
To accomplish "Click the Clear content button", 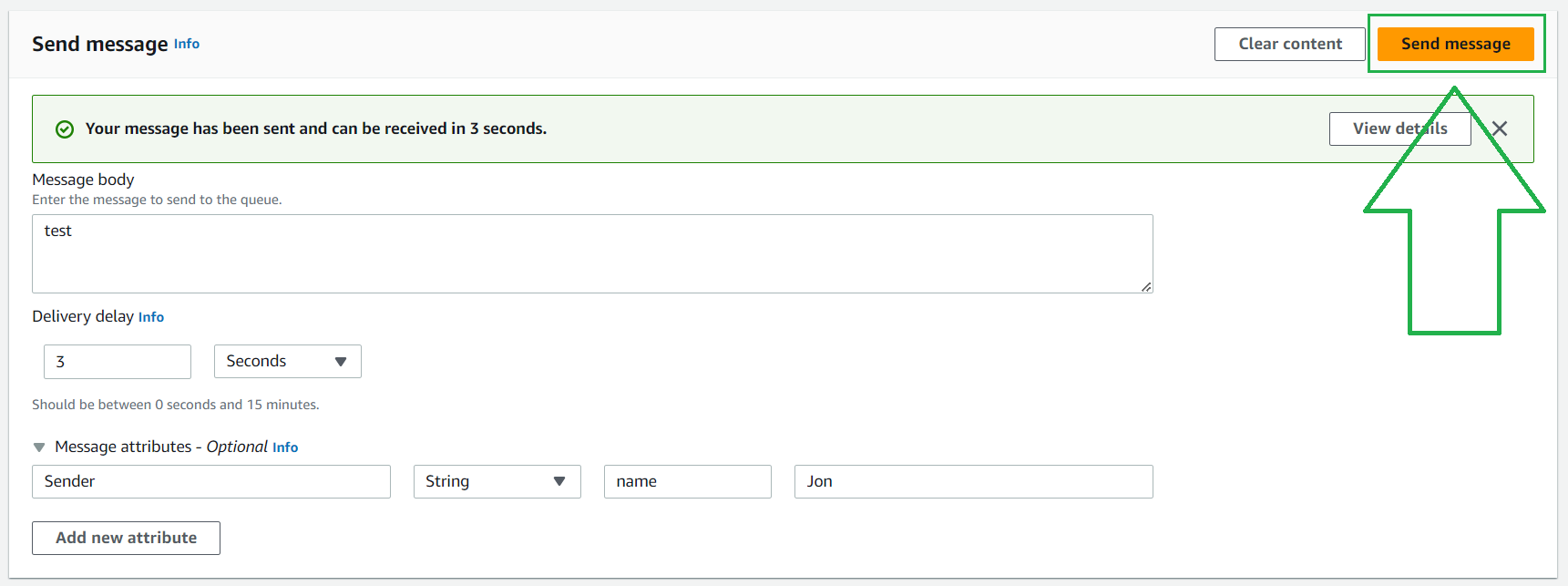I will pos(1289,43).
